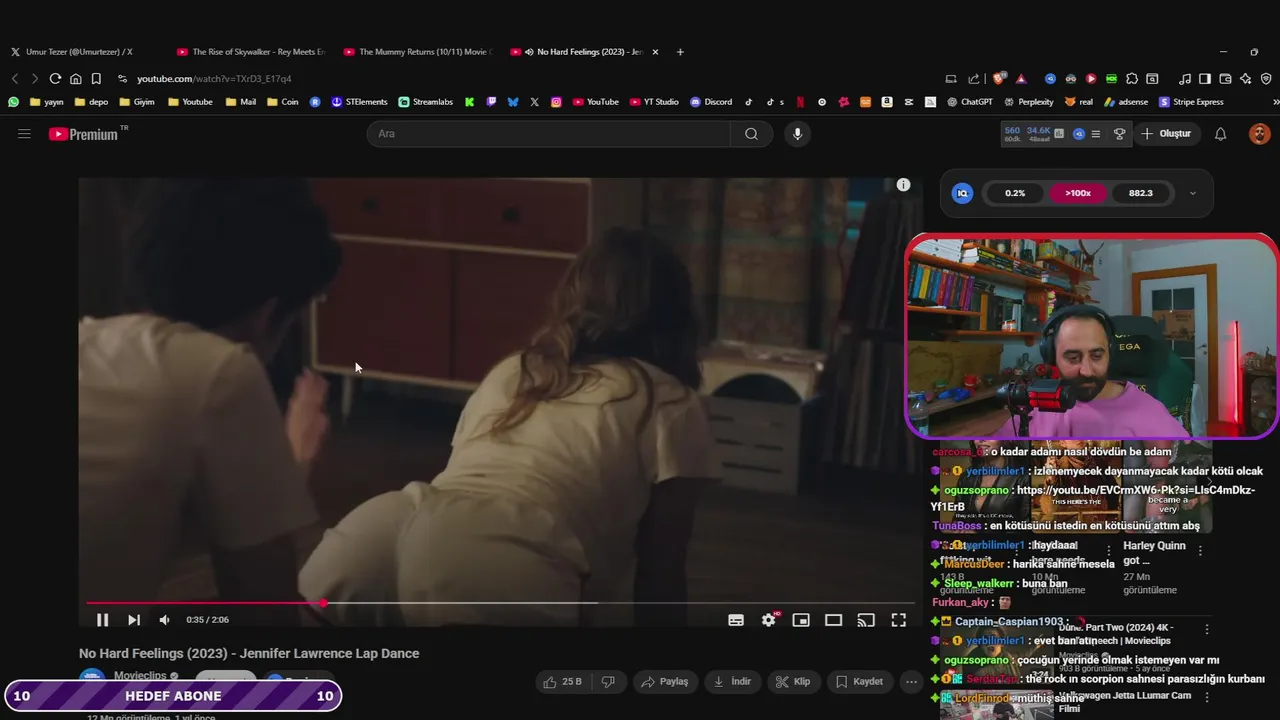This screenshot has height=720, width=1280.
Task: Start voice search with microphone
Action: (x=797, y=134)
